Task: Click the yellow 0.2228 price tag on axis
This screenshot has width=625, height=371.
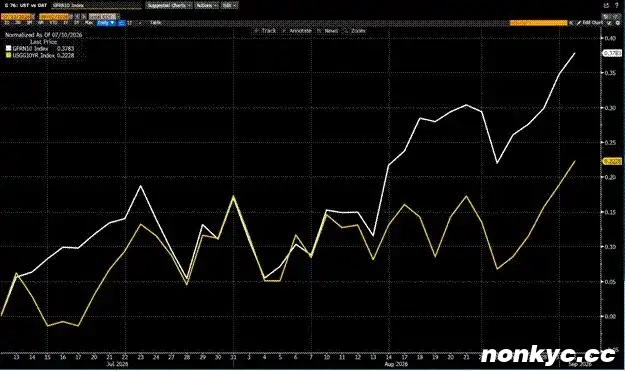Action: 611,161
